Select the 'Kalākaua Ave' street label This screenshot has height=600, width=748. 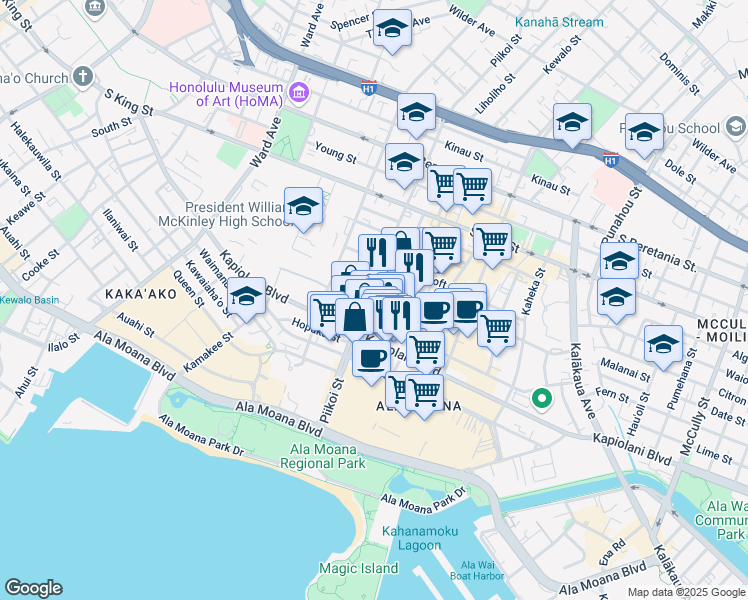pyautogui.click(x=583, y=381)
